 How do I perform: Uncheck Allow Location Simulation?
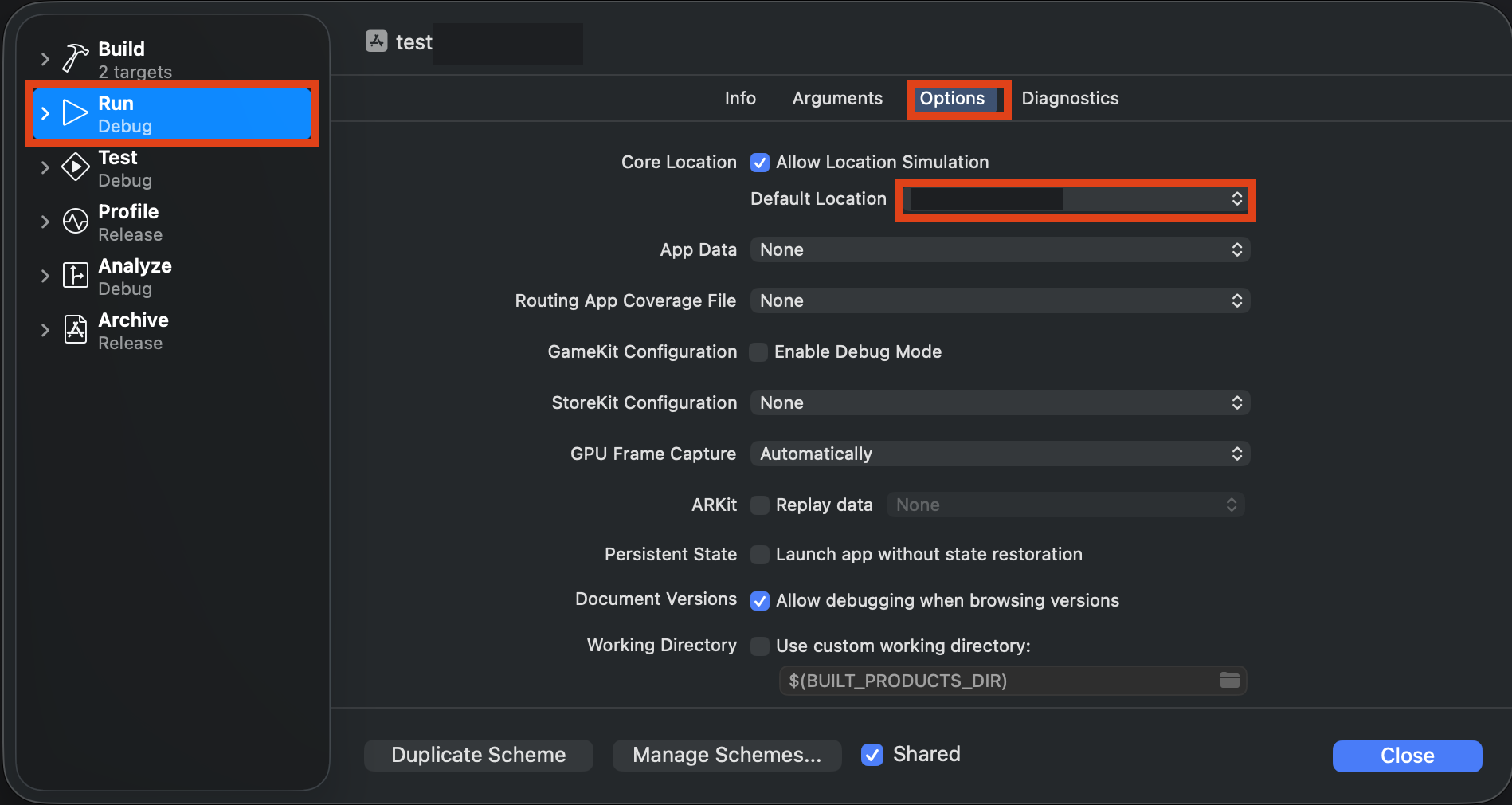760,163
